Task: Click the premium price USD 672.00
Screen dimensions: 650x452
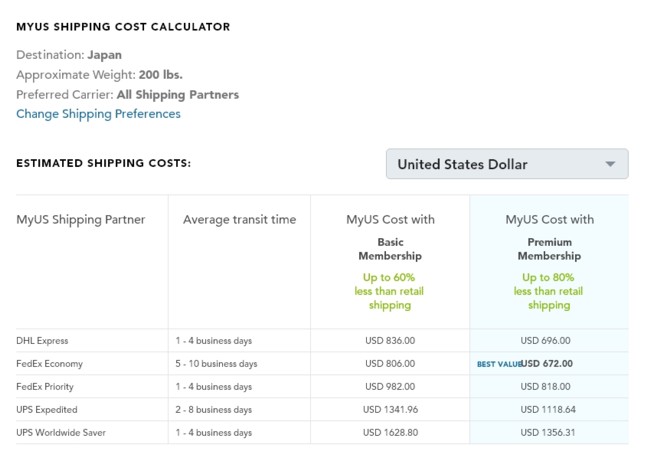Action: 547,364
